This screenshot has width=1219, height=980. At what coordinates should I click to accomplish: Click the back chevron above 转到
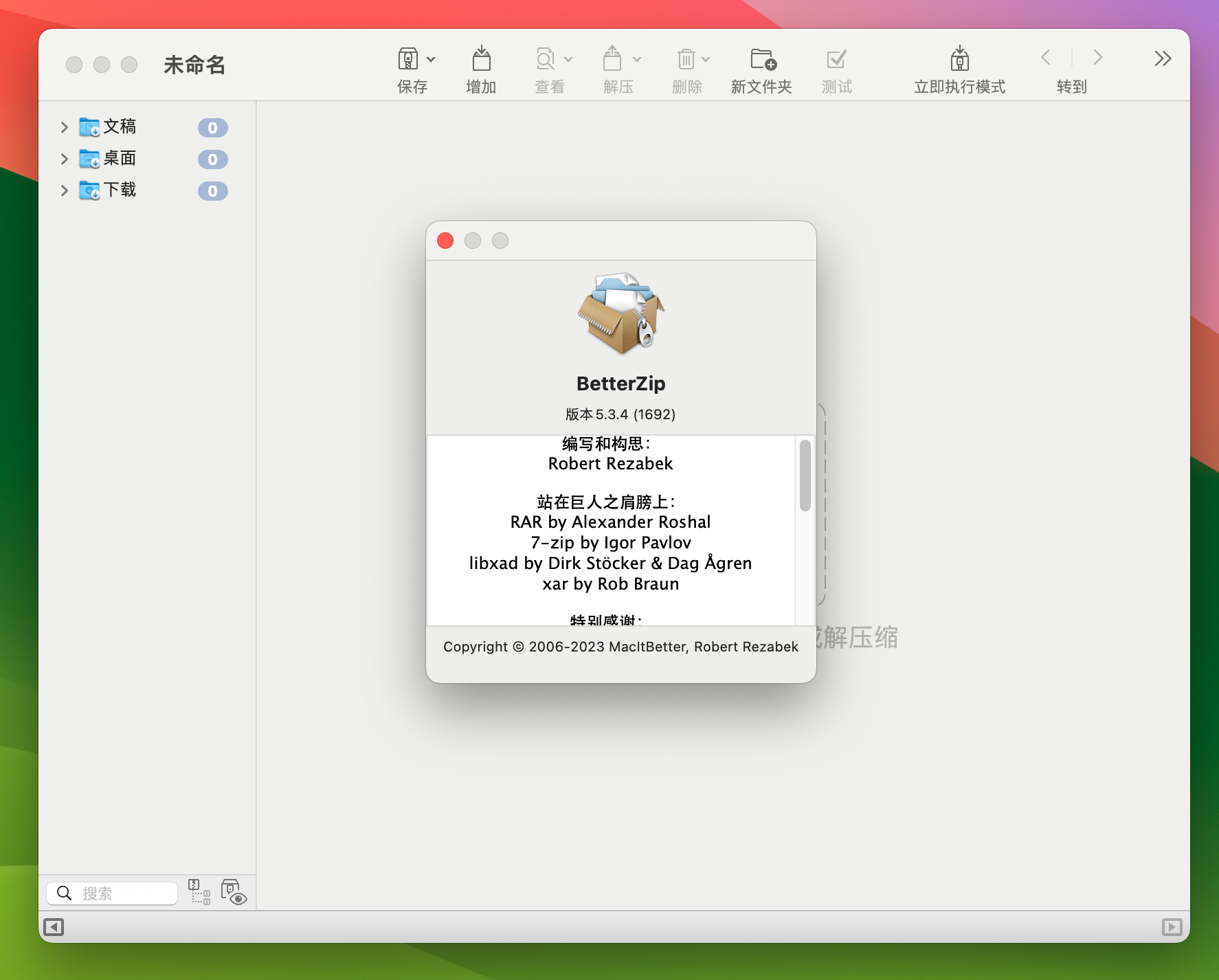(1046, 58)
